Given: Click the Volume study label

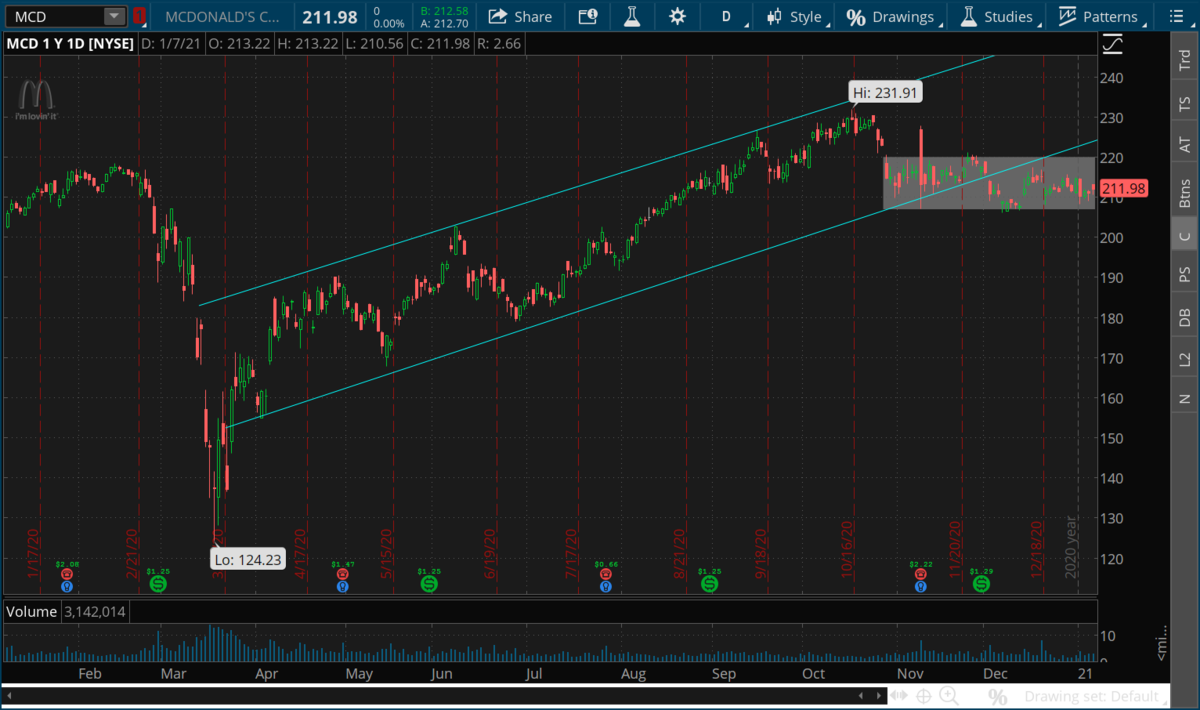Looking at the screenshot, I should [x=32, y=611].
